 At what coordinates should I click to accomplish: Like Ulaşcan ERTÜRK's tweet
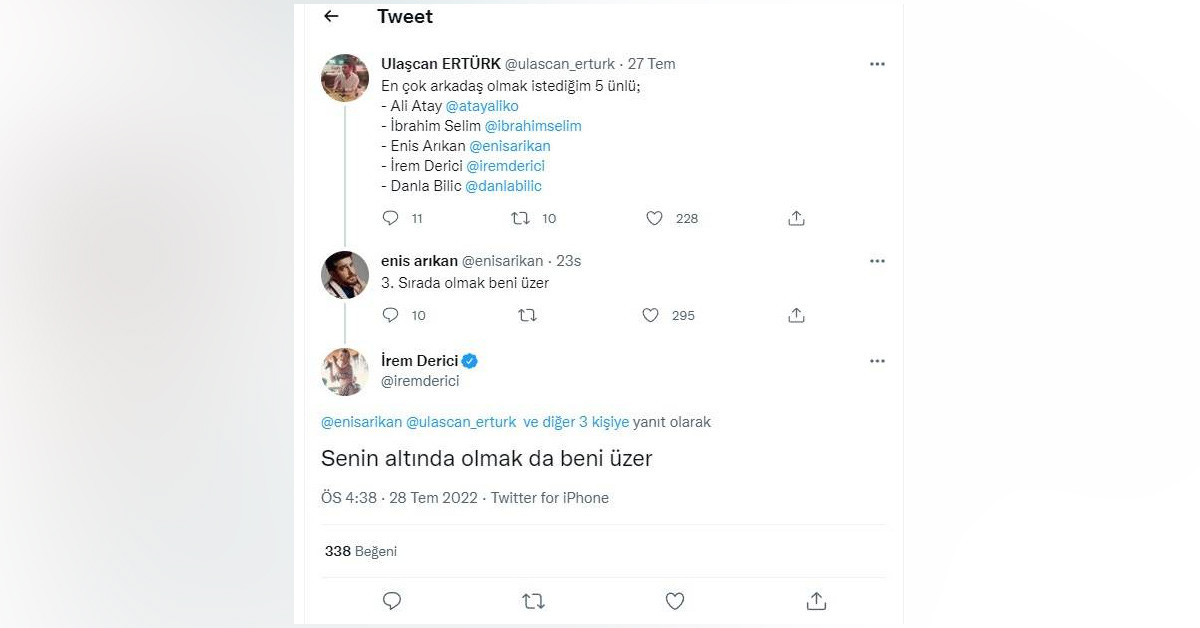point(655,218)
